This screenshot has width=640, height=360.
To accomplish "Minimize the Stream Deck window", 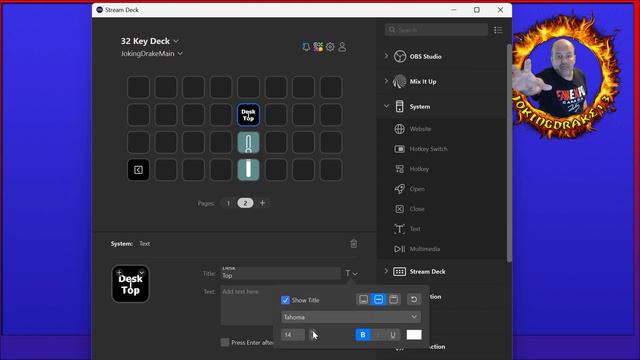I will pos(453,10).
